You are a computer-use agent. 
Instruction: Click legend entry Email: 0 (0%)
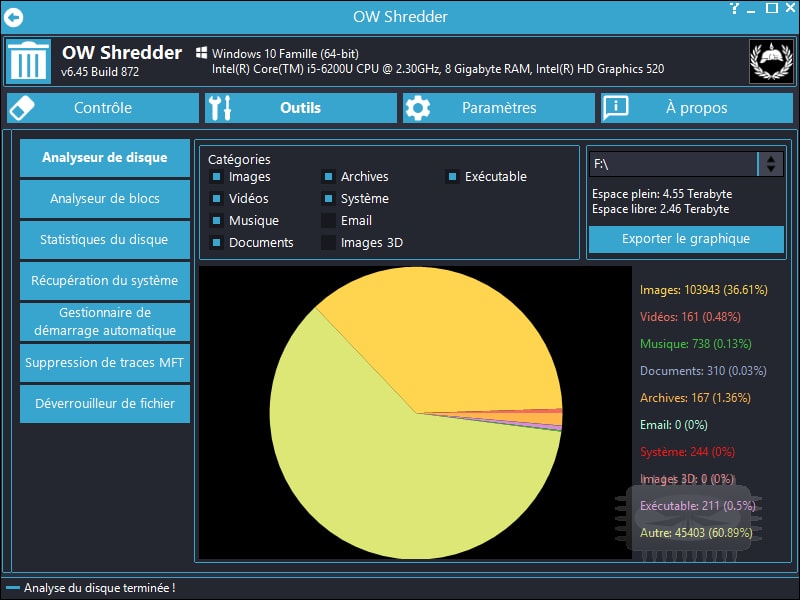point(673,425)
